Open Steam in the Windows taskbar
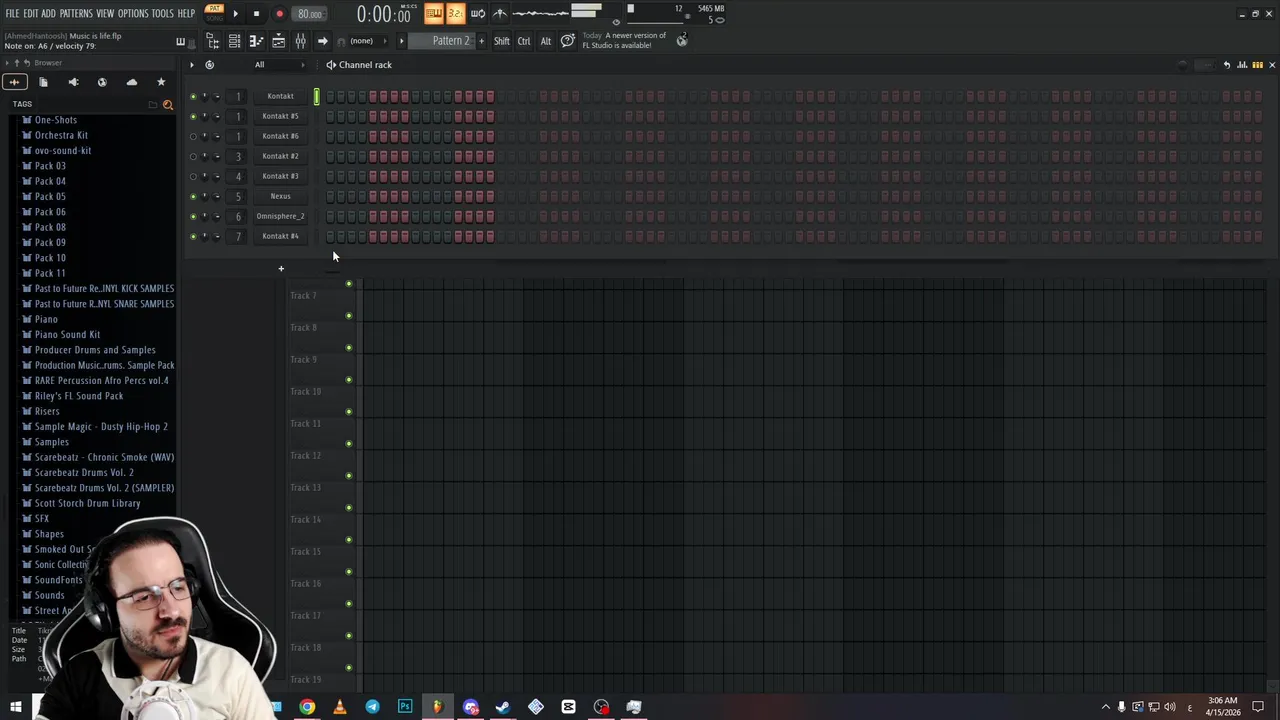This screenshot has width=1280, height=720. (502, 707)
